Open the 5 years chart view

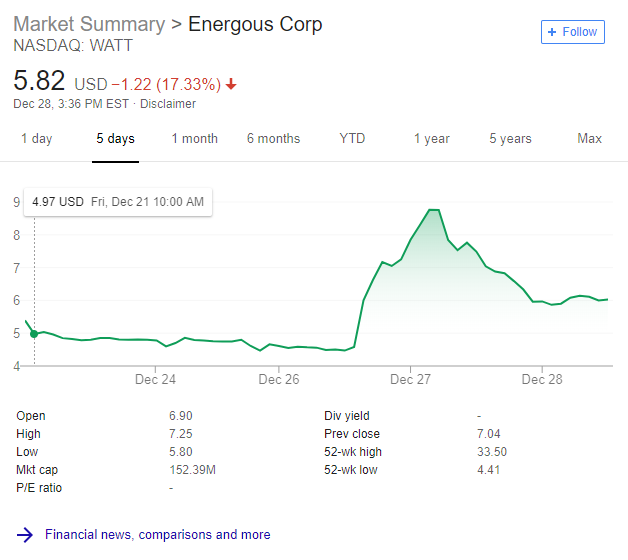(x=510, y=139)
